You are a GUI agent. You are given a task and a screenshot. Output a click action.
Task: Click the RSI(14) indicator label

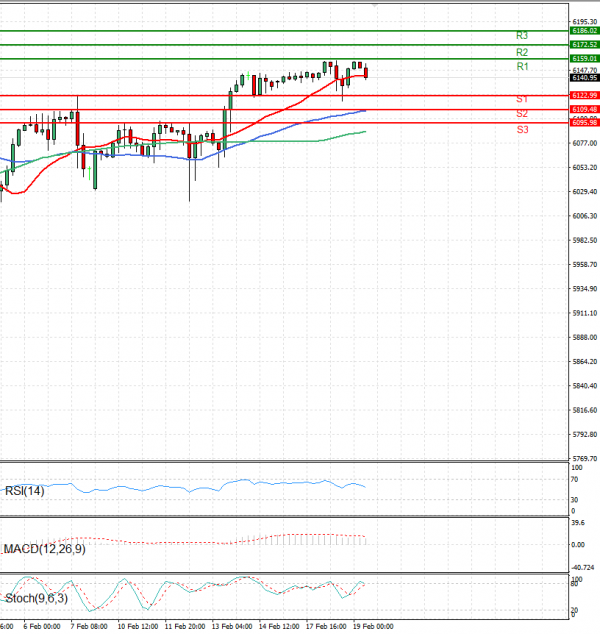click(x=25, y=491)
